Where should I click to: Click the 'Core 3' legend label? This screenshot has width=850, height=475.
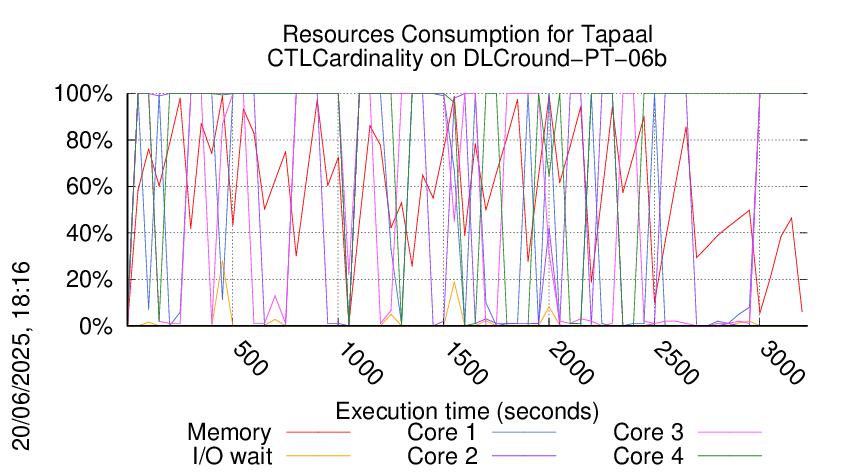point(648,433)
